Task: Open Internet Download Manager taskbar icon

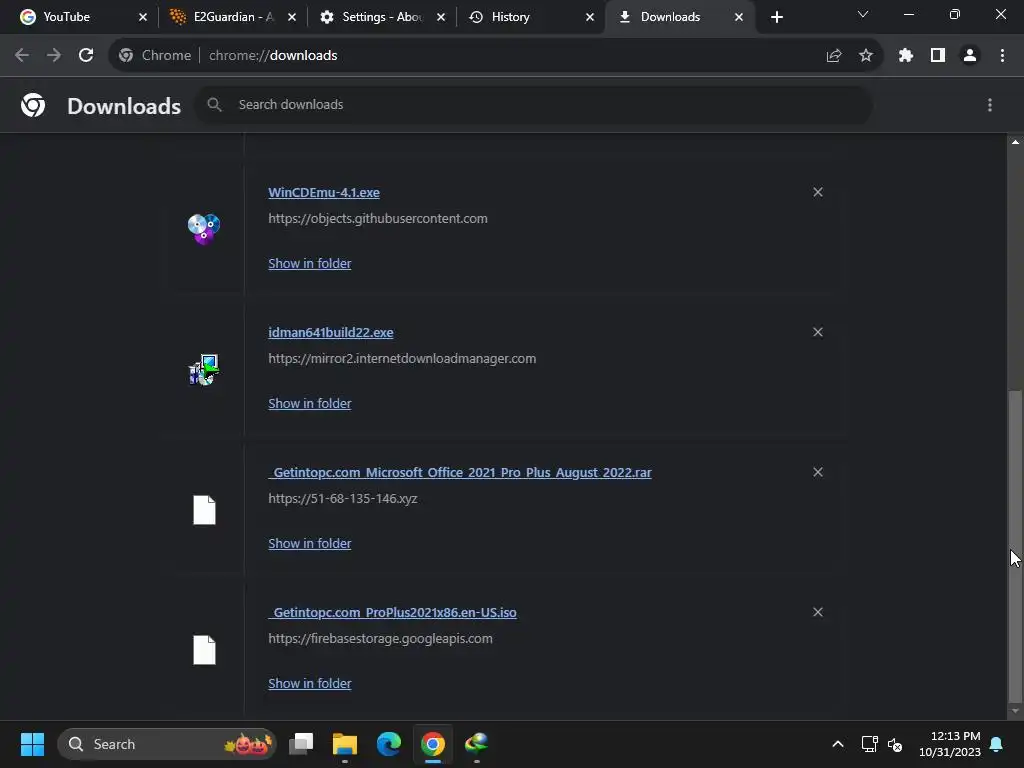Action: click(x=476, y=744)
